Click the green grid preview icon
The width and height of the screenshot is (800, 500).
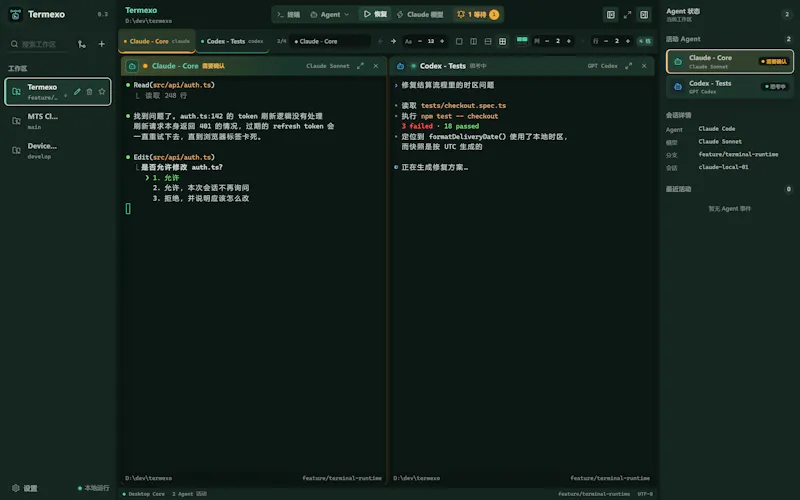tap(522, 40)
